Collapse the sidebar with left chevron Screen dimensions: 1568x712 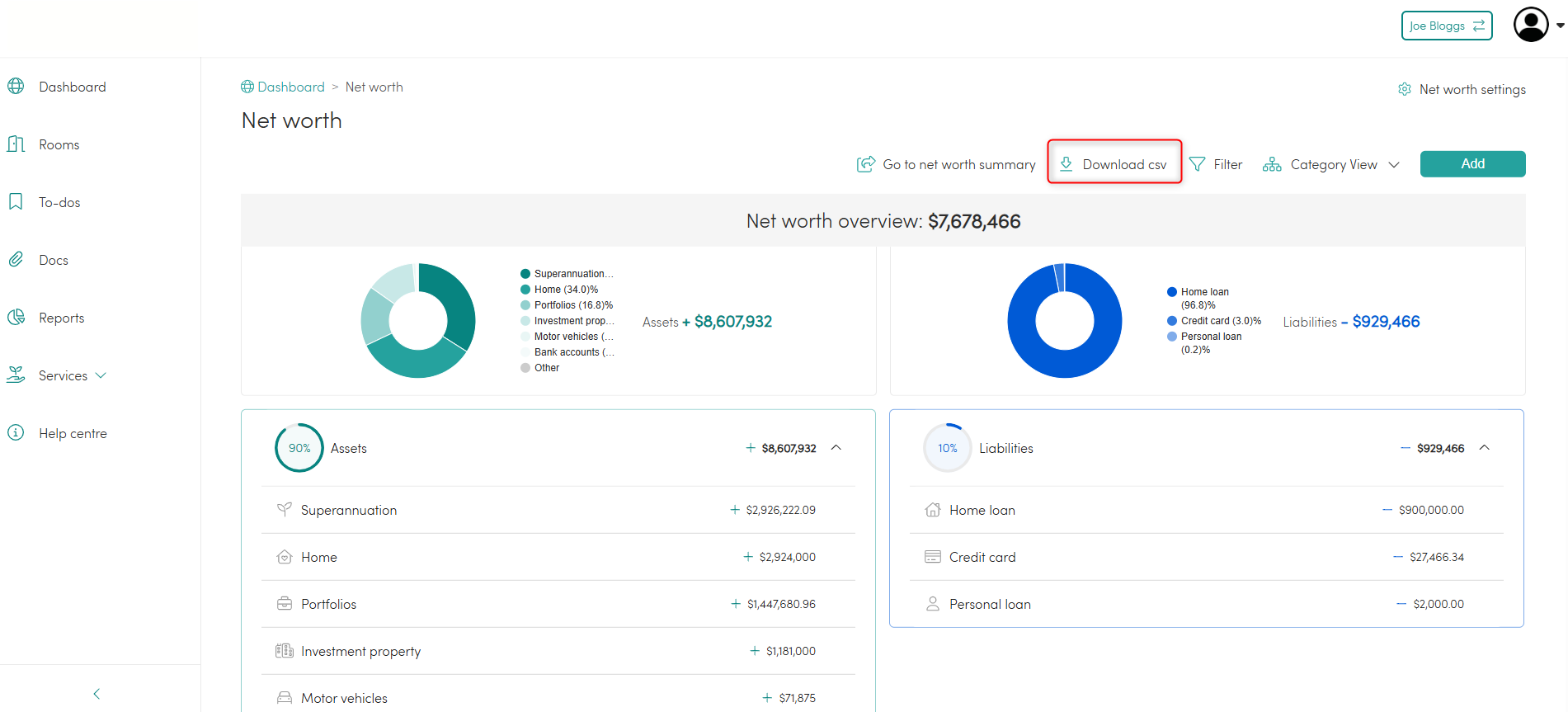97,693
